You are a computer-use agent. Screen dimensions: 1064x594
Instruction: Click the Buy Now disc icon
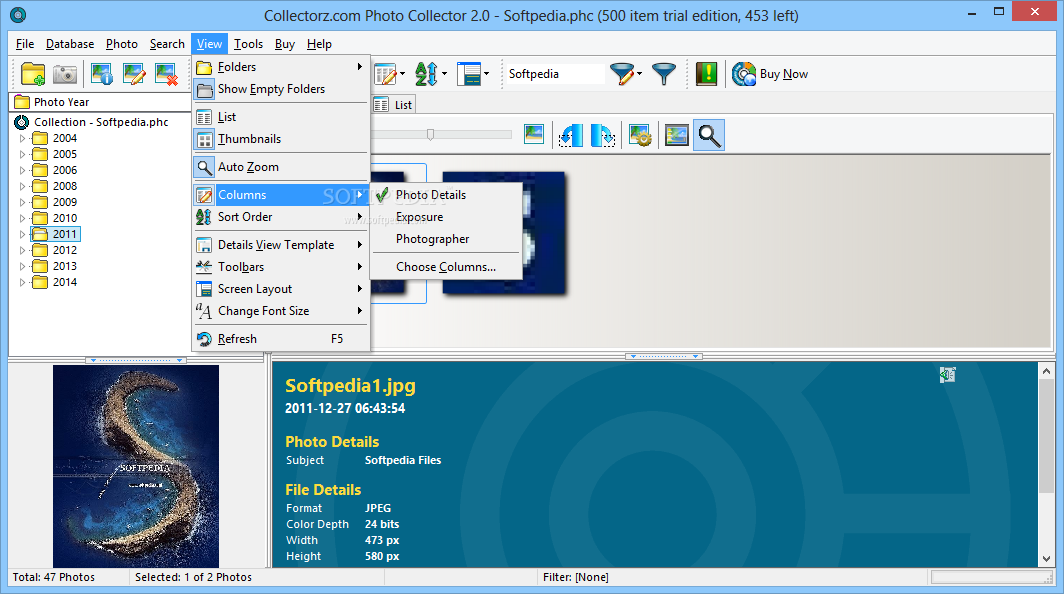click(x=744, y=74)
